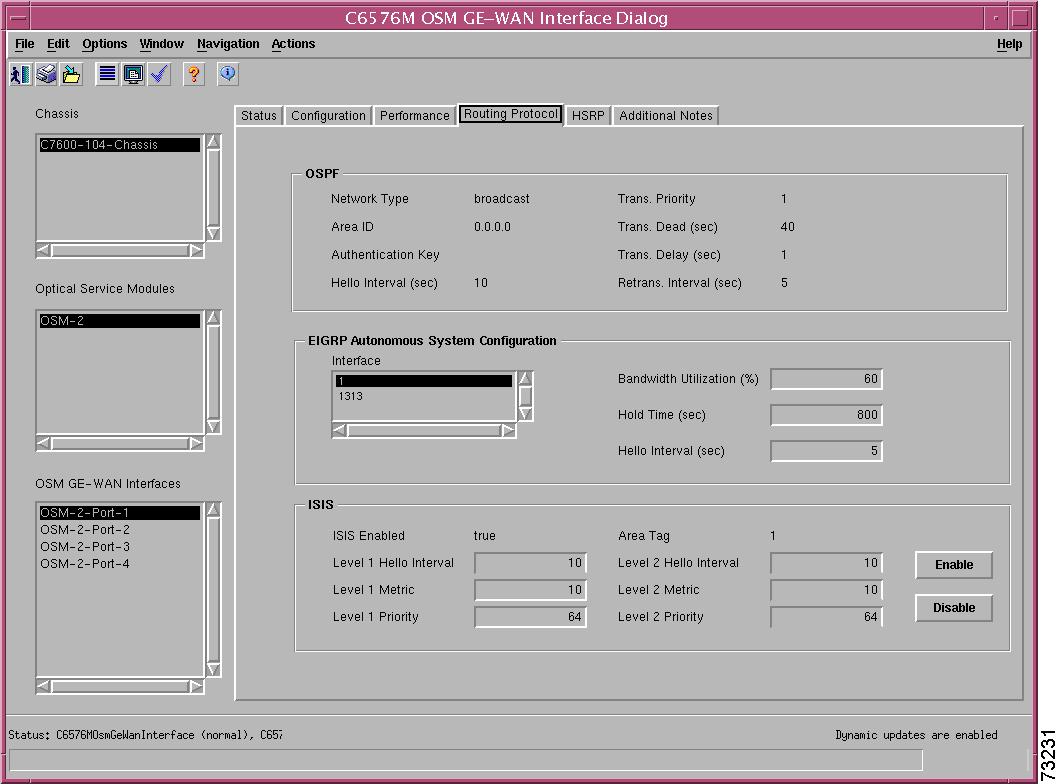
Task: Click the Bandwidth Utilization (%) field
Action: point(826,379)
